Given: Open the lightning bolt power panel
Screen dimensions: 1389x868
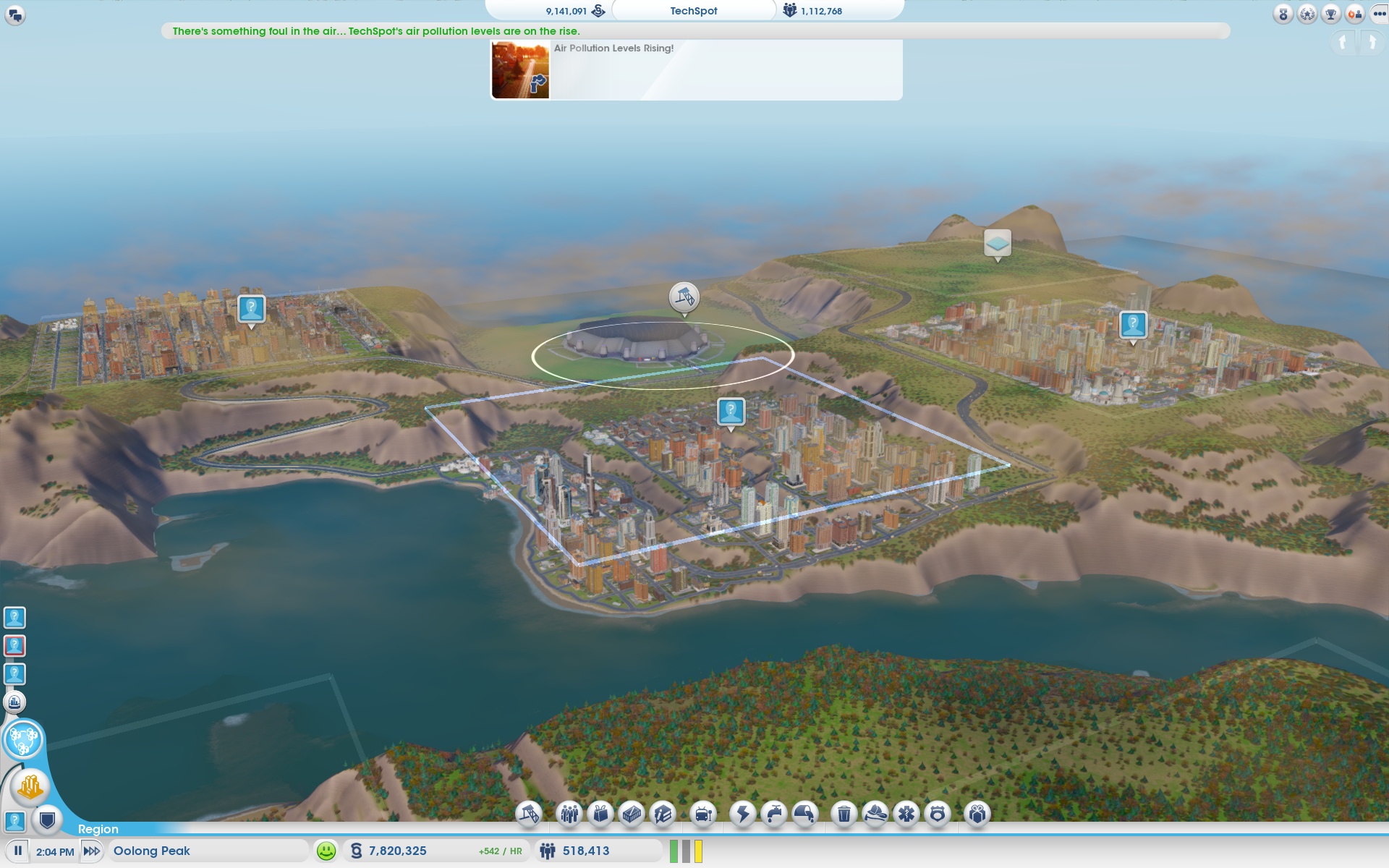Looking at the screenshot, I should (x=743, y=814).
